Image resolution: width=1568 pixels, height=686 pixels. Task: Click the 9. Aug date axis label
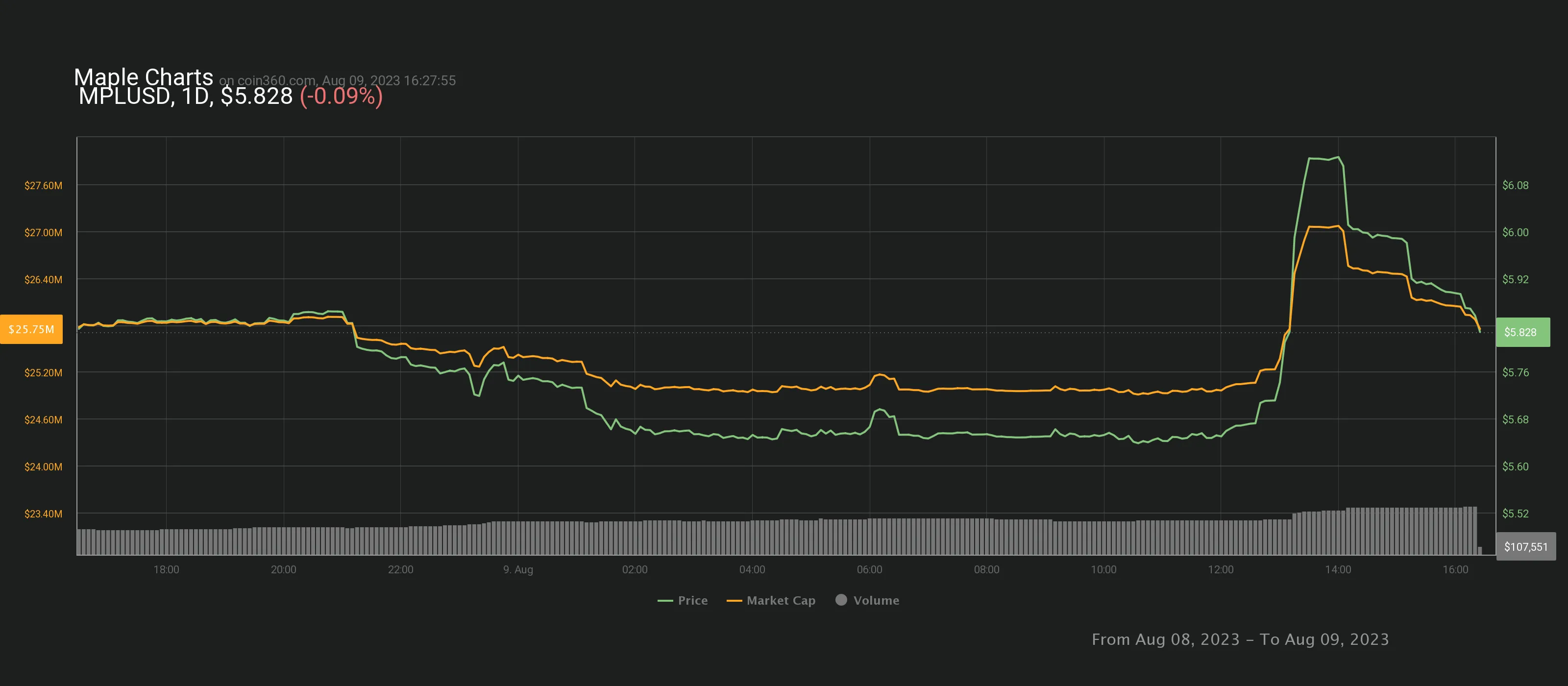(518, 570)
